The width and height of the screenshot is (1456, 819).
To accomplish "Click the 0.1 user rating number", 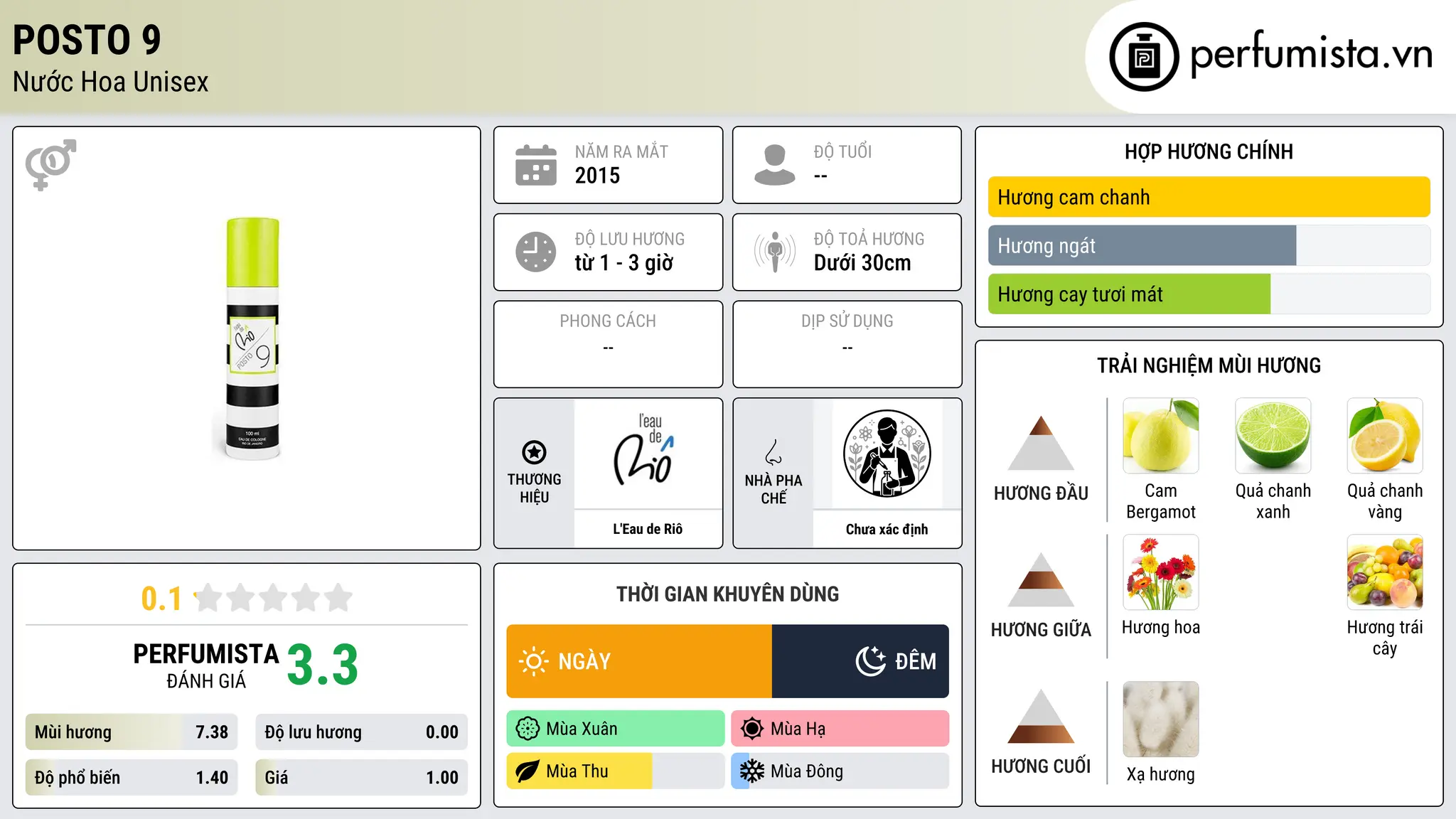I will pos(161,599).
